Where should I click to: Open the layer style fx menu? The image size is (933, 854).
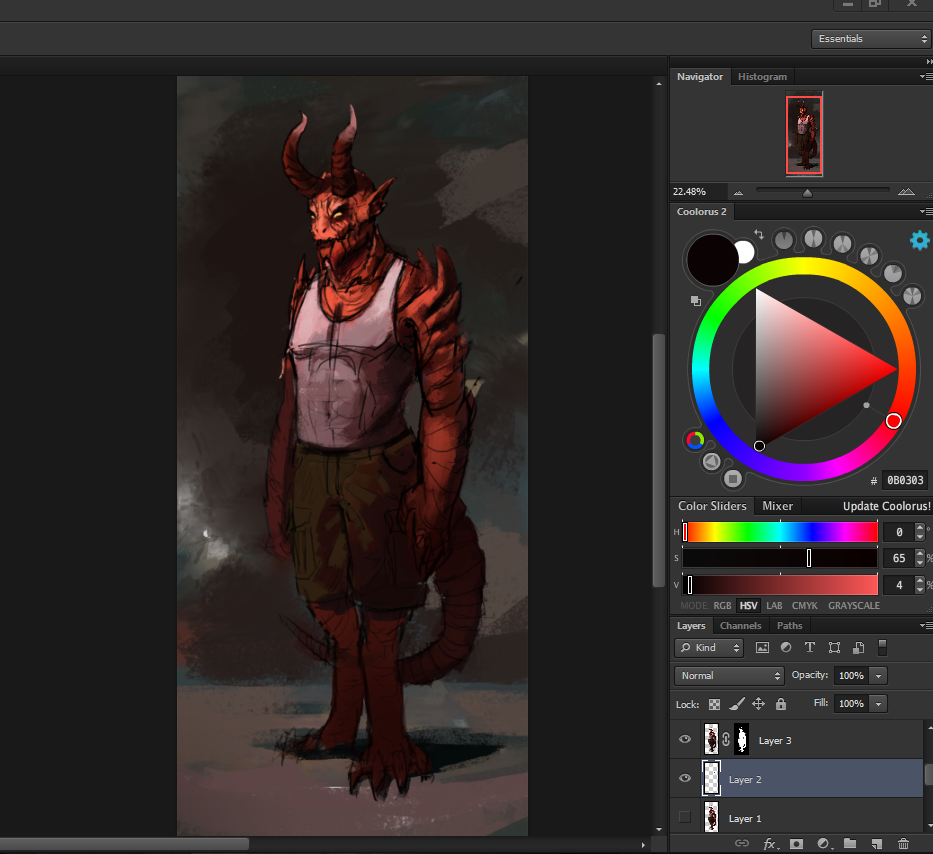[770, 844]
